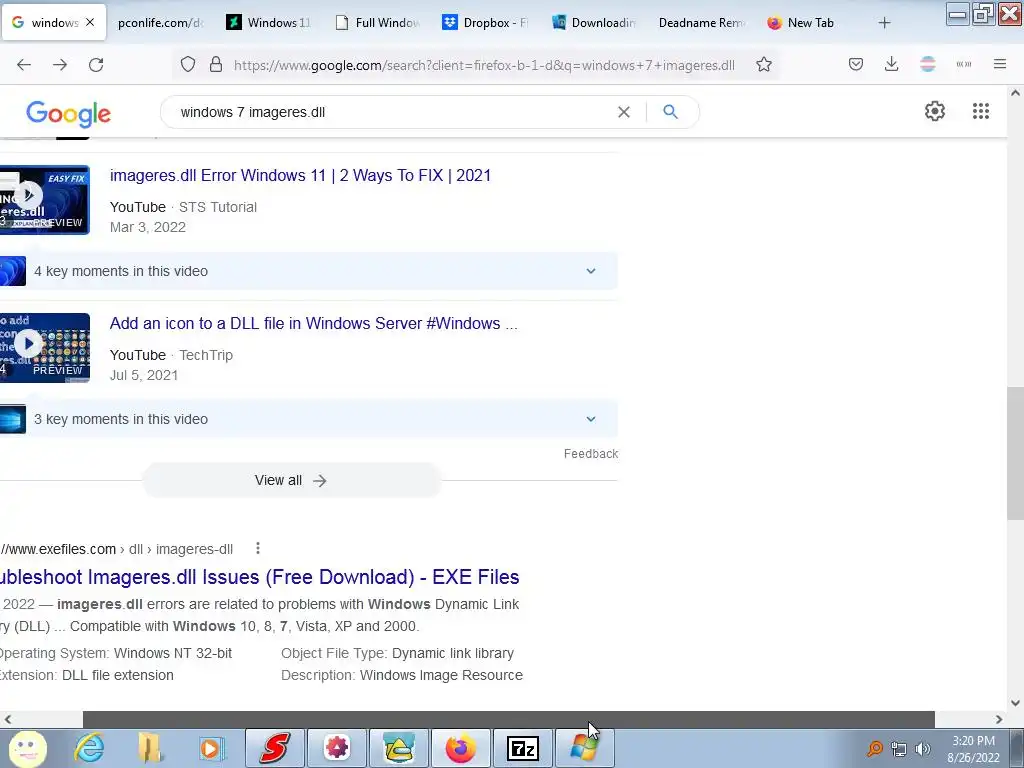Open 7-Zip from the taskbar
Screen dimensions: 1024x768
pos(522,748)
